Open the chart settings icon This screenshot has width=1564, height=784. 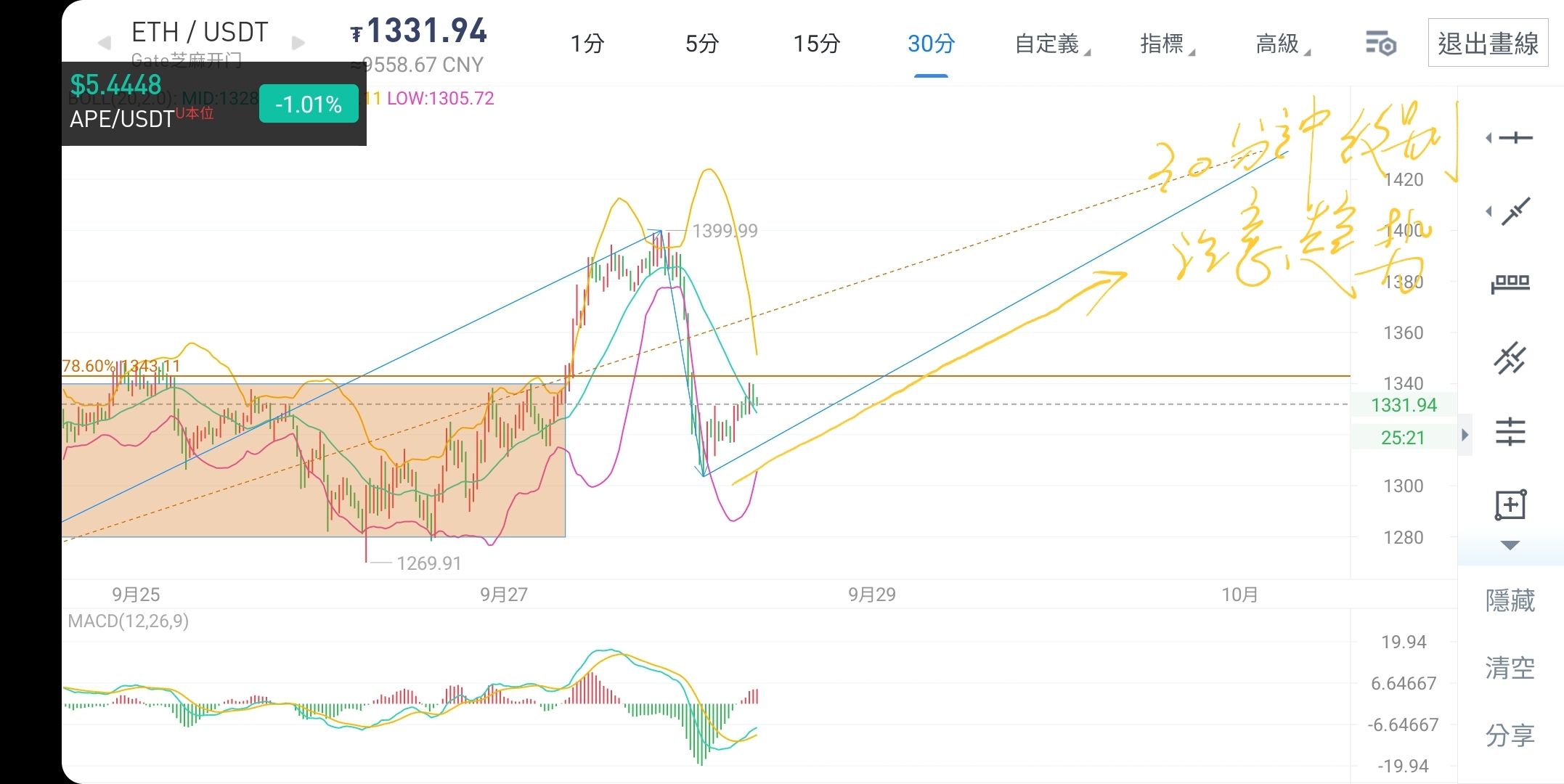pyautogui.click(x=1380, y=44)
